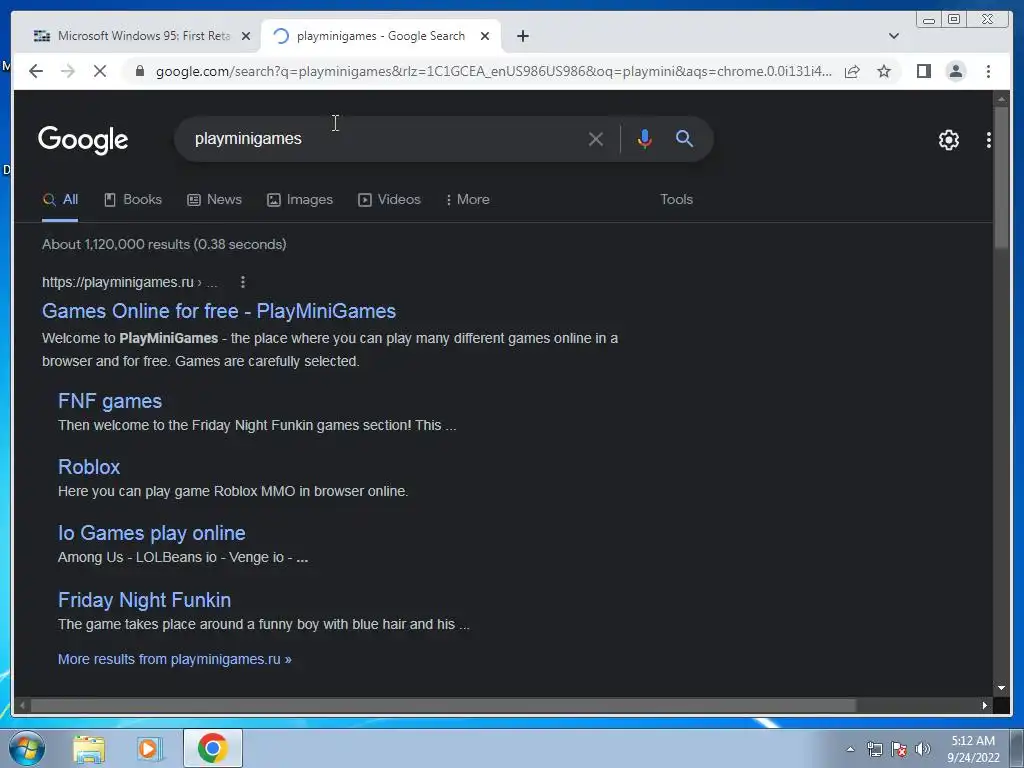Image resolution: width=1024 pixels, height=768 pixels.
Task: Open search Tools
Action: click(676, 200)
